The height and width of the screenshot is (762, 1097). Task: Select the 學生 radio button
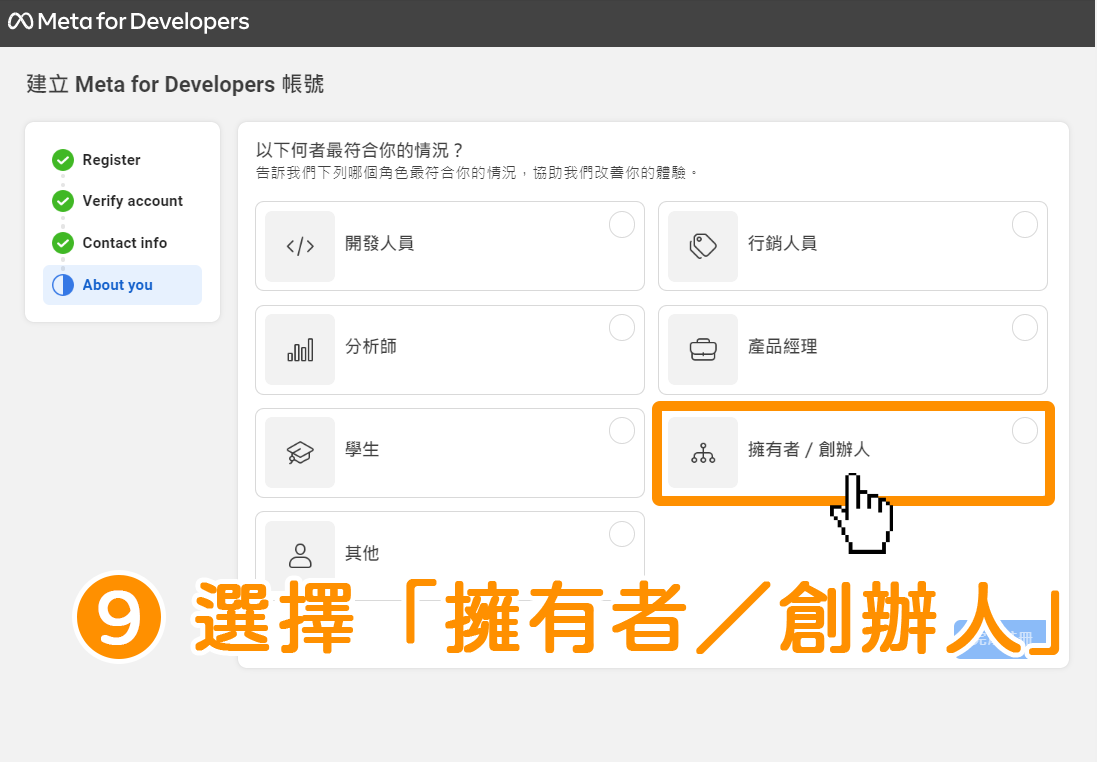click(x=622, y=431)
